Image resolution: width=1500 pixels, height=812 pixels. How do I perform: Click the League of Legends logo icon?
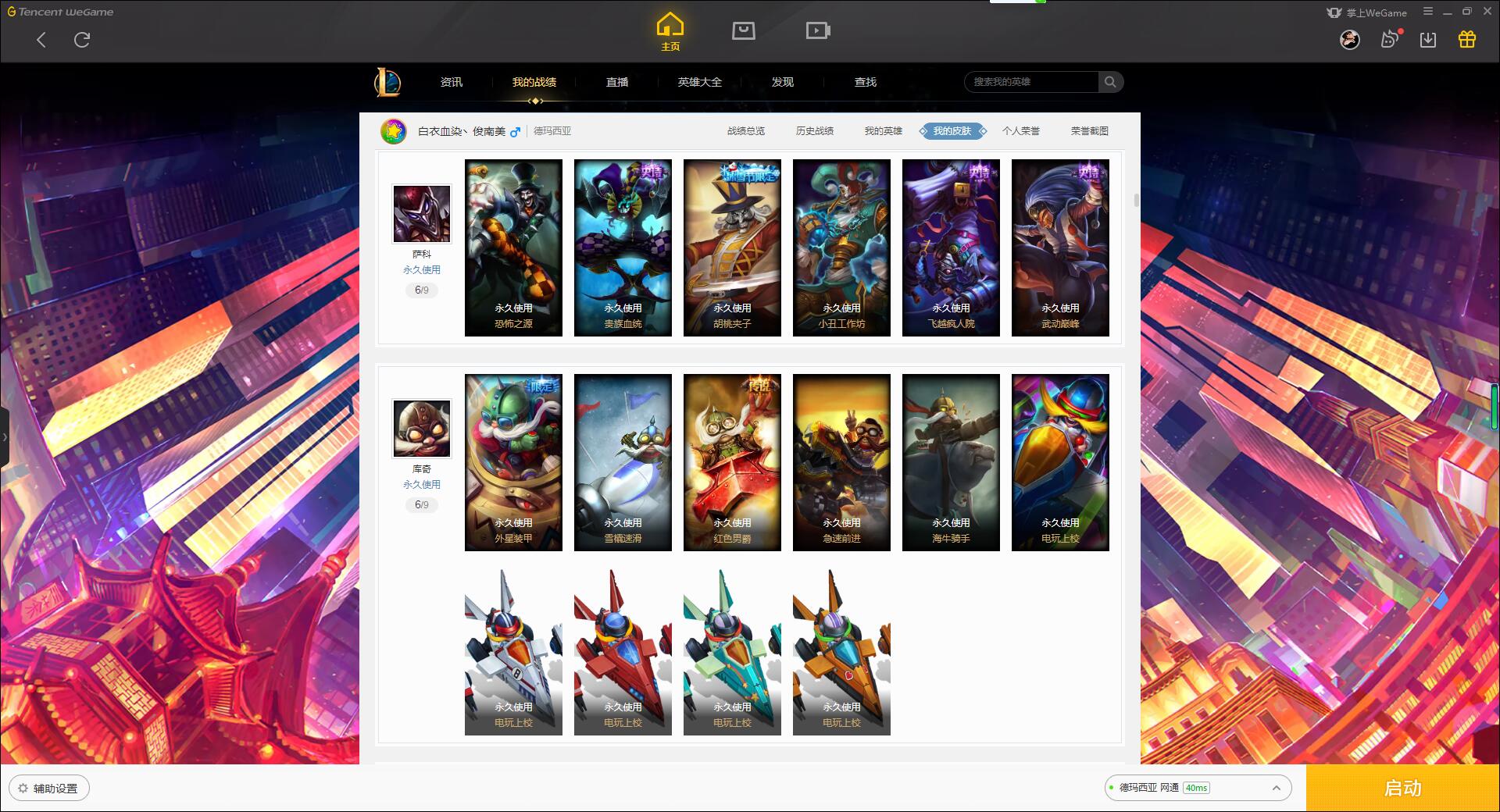[x=388, y=82]
